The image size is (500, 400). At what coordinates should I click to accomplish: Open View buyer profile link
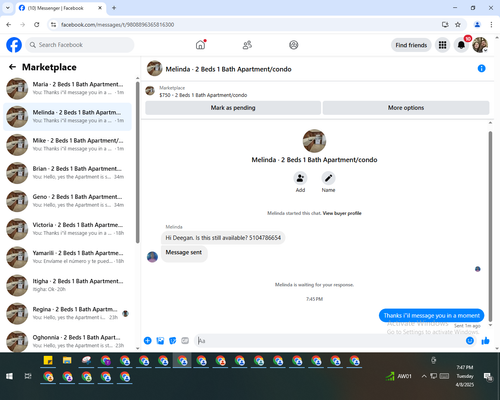click(342, 213)
